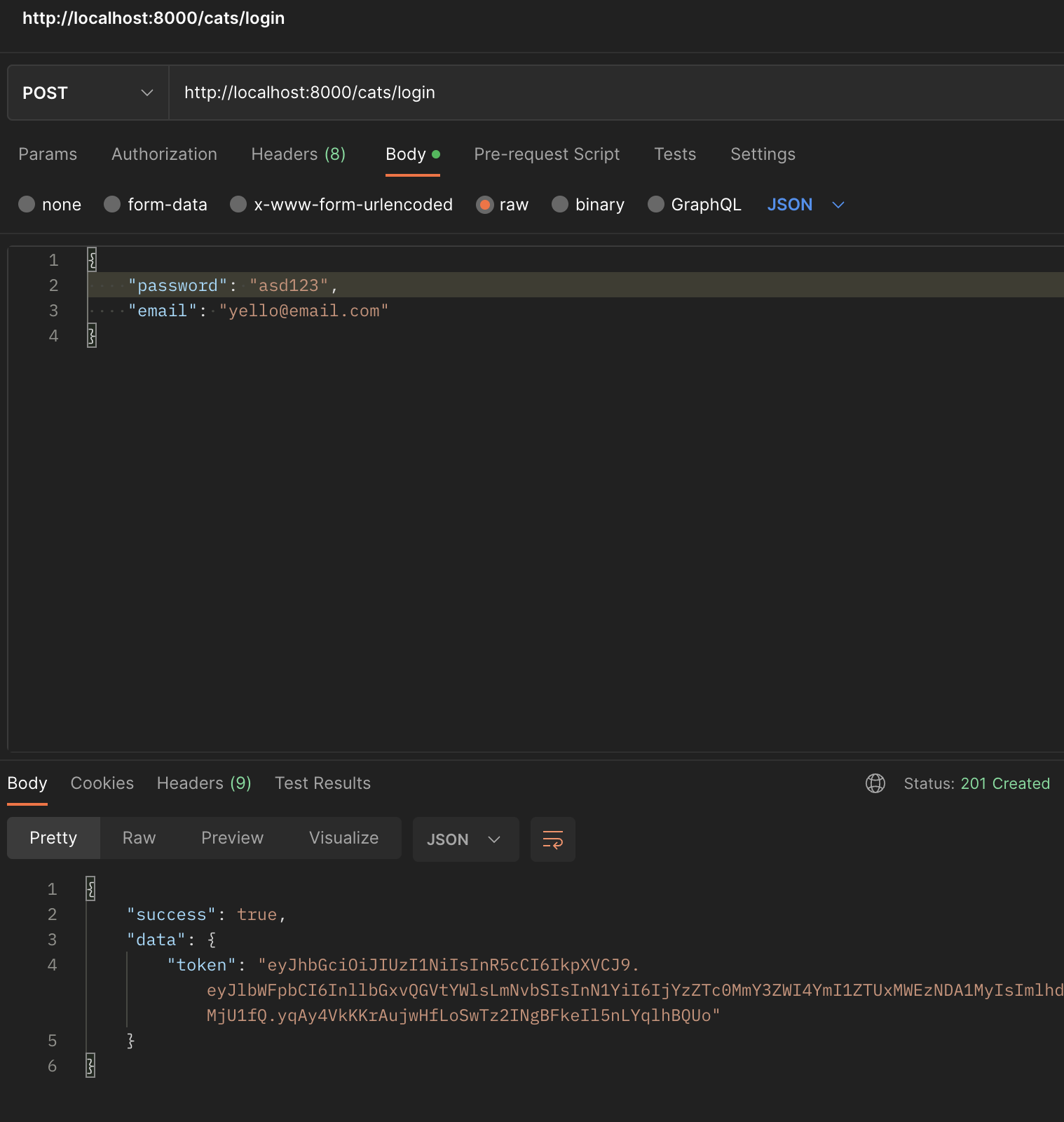Viewport: 1064px width, 1122px height.
Task: Open the request body JSON format dropdown
Action: [806, 205]
